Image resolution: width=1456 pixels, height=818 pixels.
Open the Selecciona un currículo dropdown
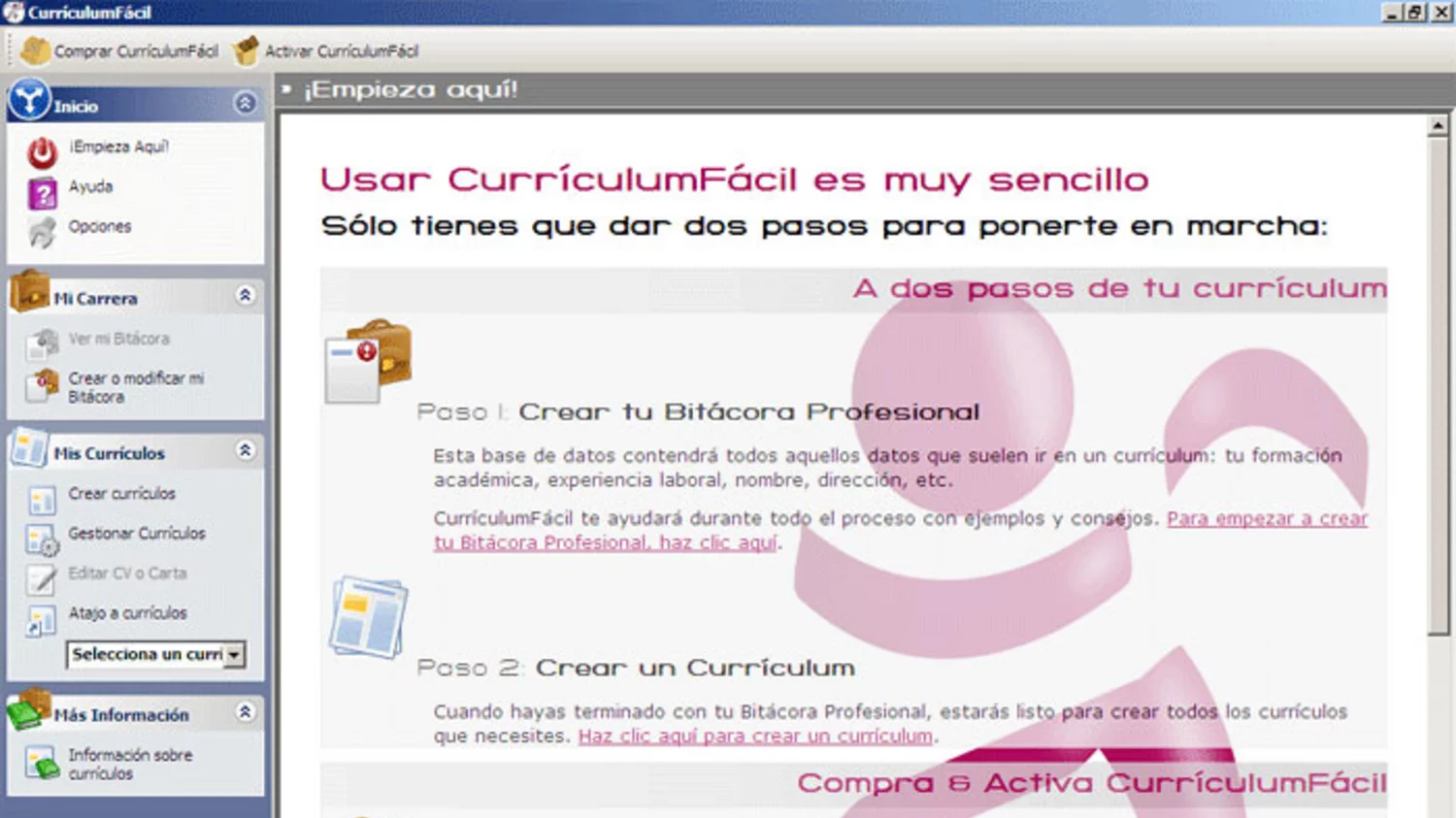[234, 655]
